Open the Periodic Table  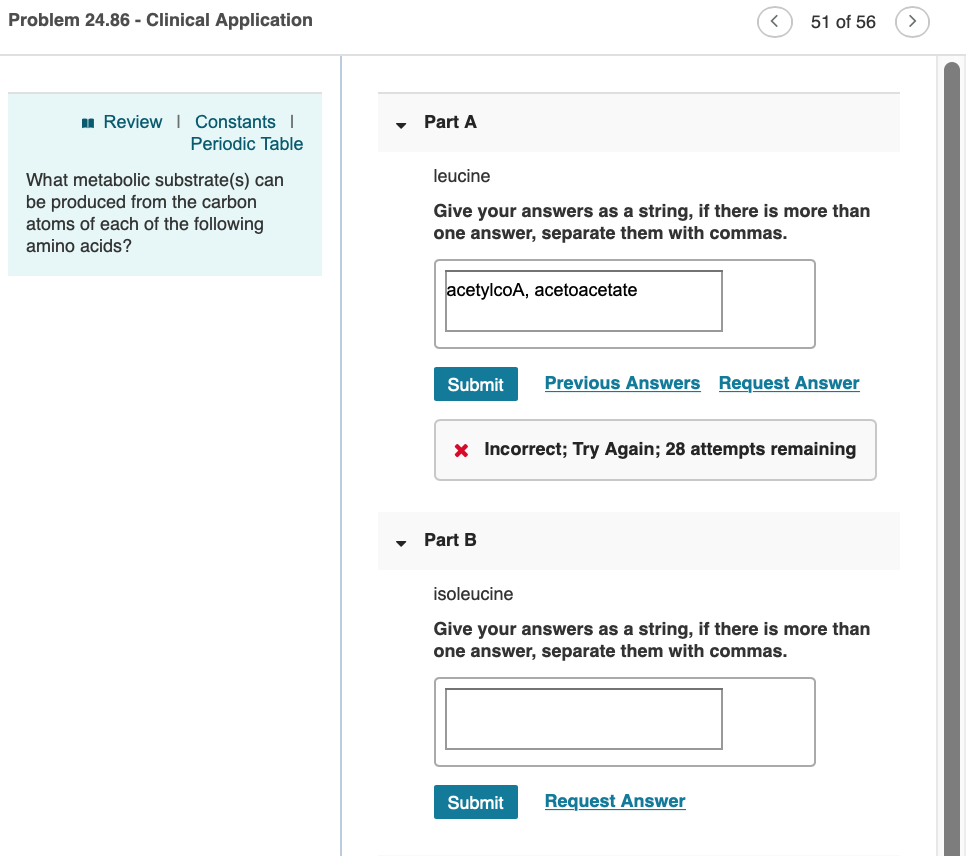point(246,143)
